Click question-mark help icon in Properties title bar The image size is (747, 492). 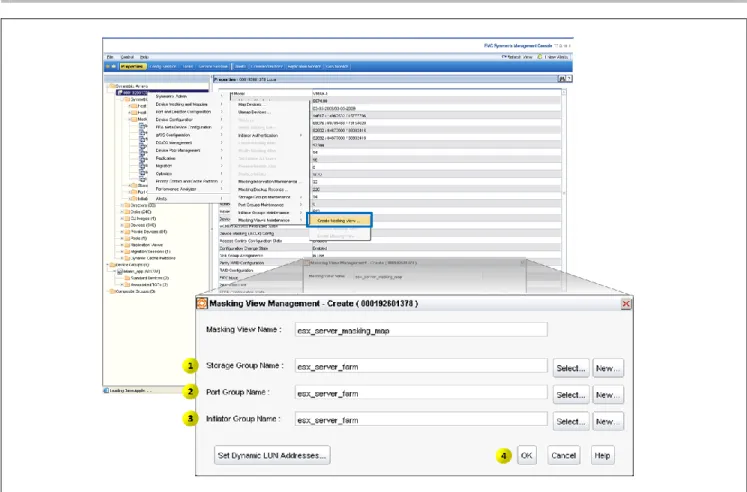coord(569,79)
